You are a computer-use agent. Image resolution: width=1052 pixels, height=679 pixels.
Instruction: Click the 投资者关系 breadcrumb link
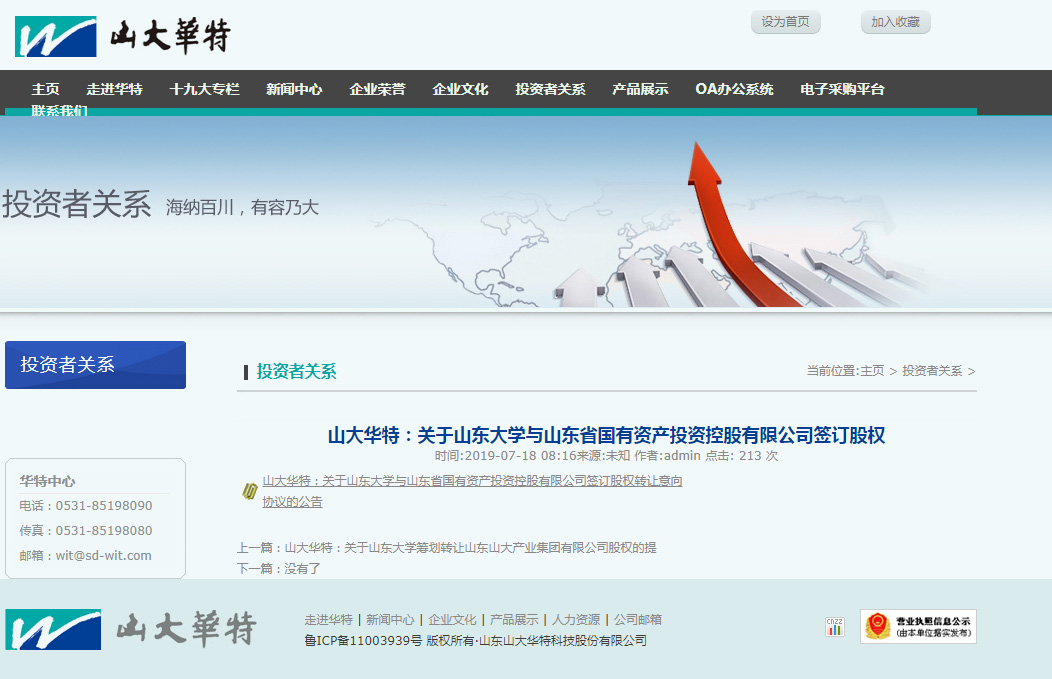pyautogui.click(x=932, y=371)
